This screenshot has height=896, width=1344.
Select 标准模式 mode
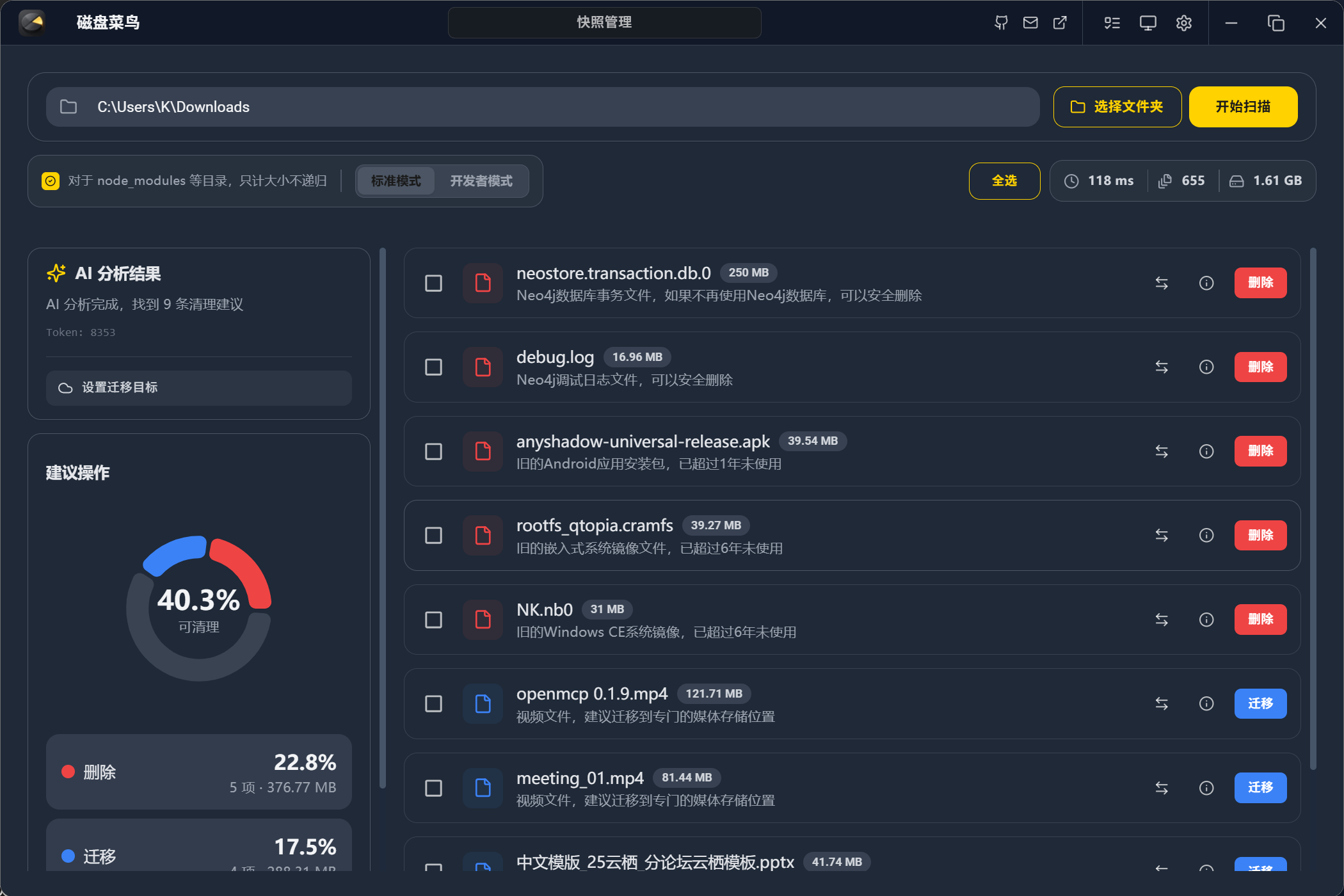coord(396,181)
